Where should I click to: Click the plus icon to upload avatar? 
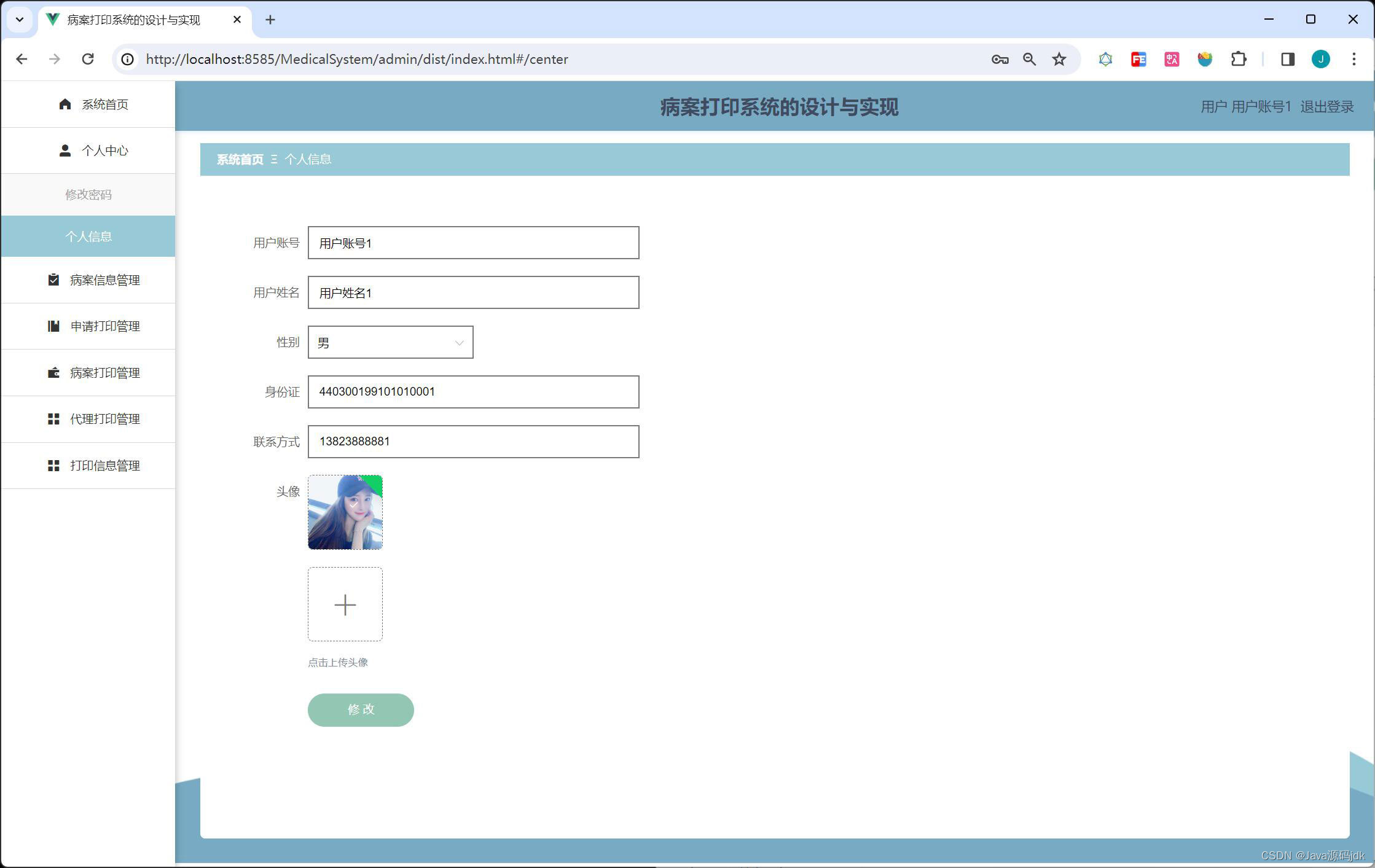tap(345, 604)
